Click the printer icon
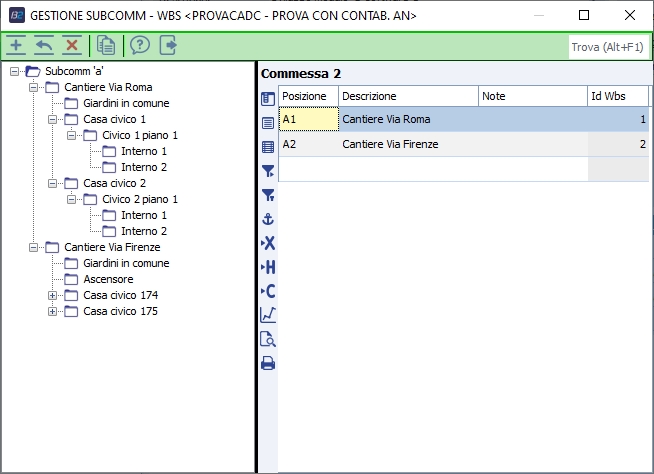 (x=268, y=363)
